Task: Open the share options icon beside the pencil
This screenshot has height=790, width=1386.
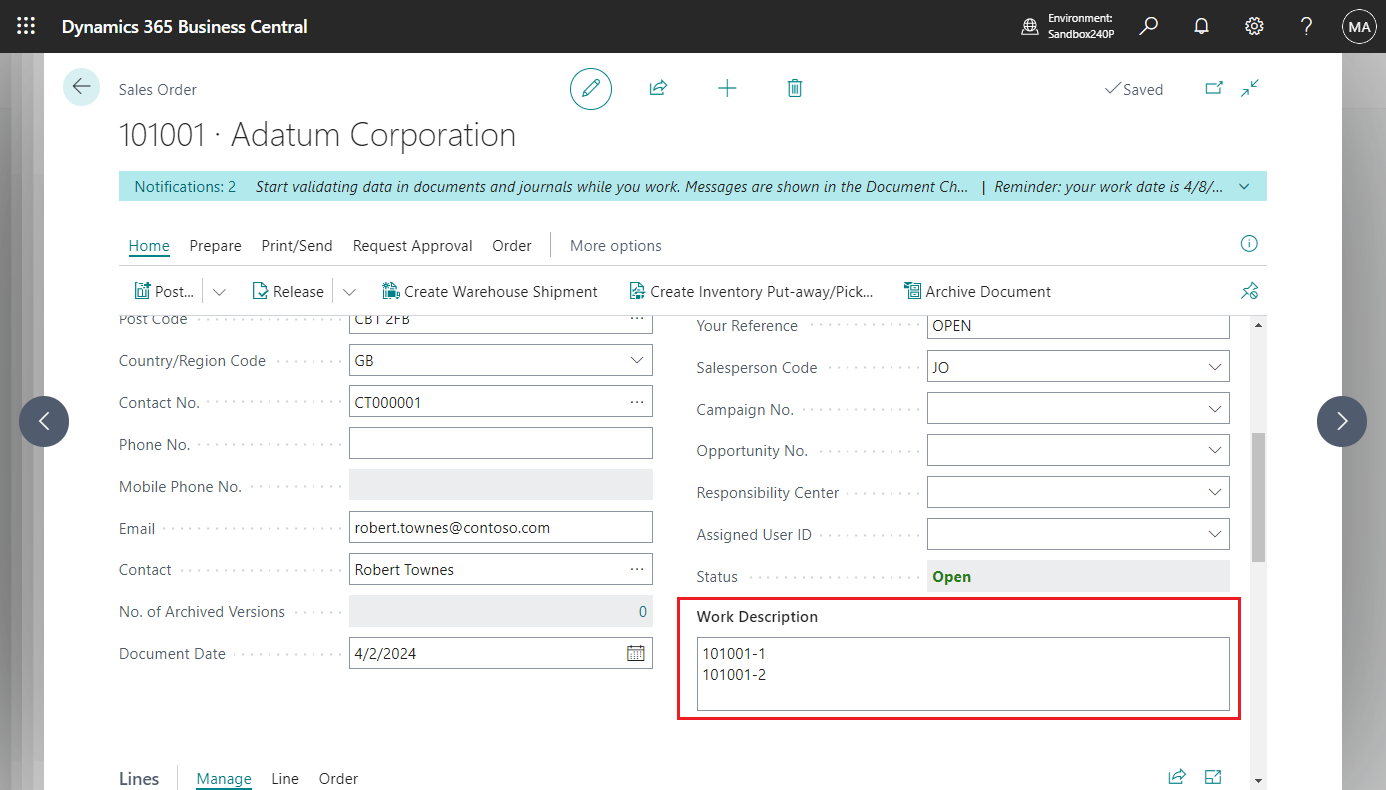Action: [658, 88]
